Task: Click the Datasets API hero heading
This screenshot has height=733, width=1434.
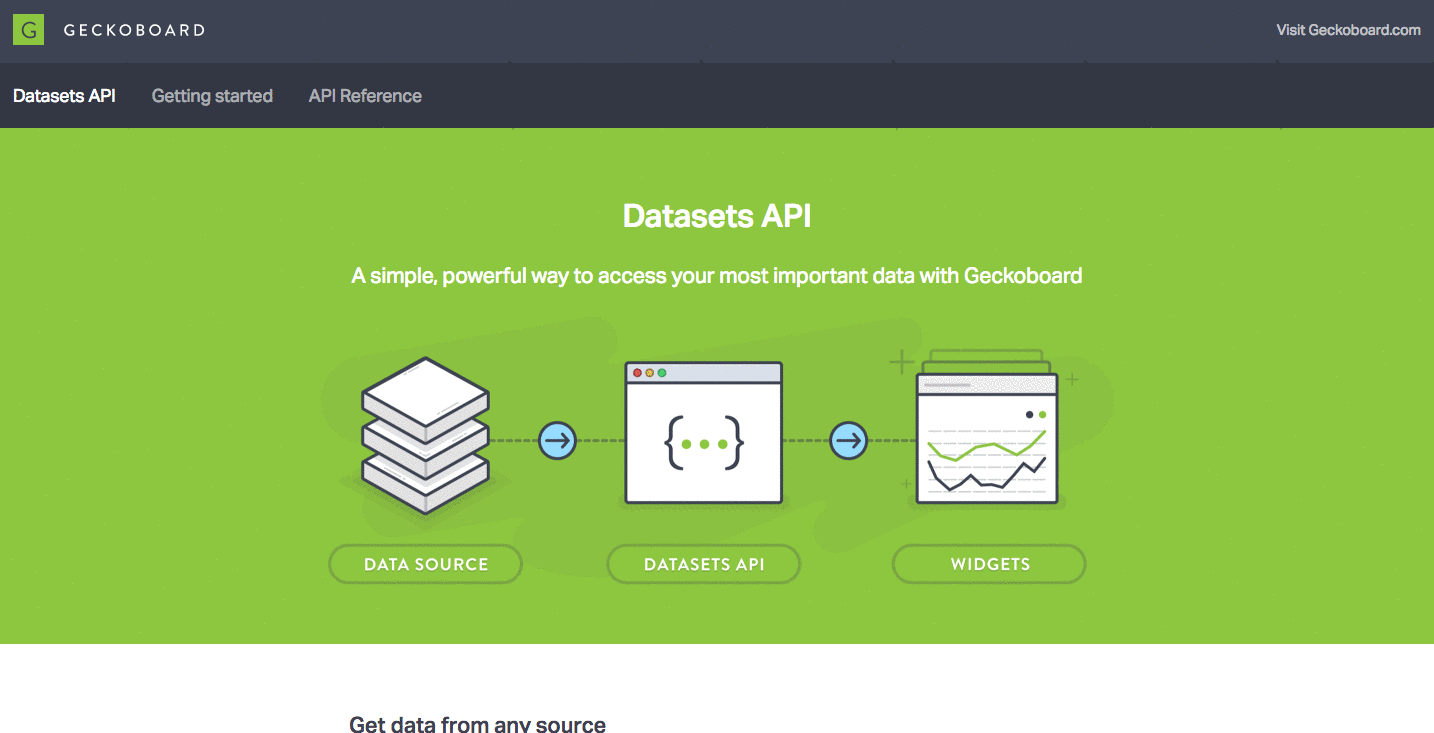Action: [717, 216]
